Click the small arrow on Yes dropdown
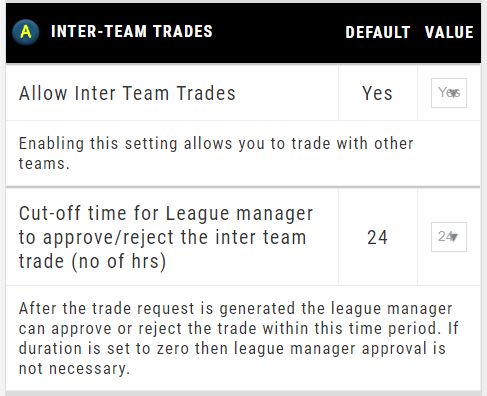The height and width of the screenshot is (396, 487). 455,93
